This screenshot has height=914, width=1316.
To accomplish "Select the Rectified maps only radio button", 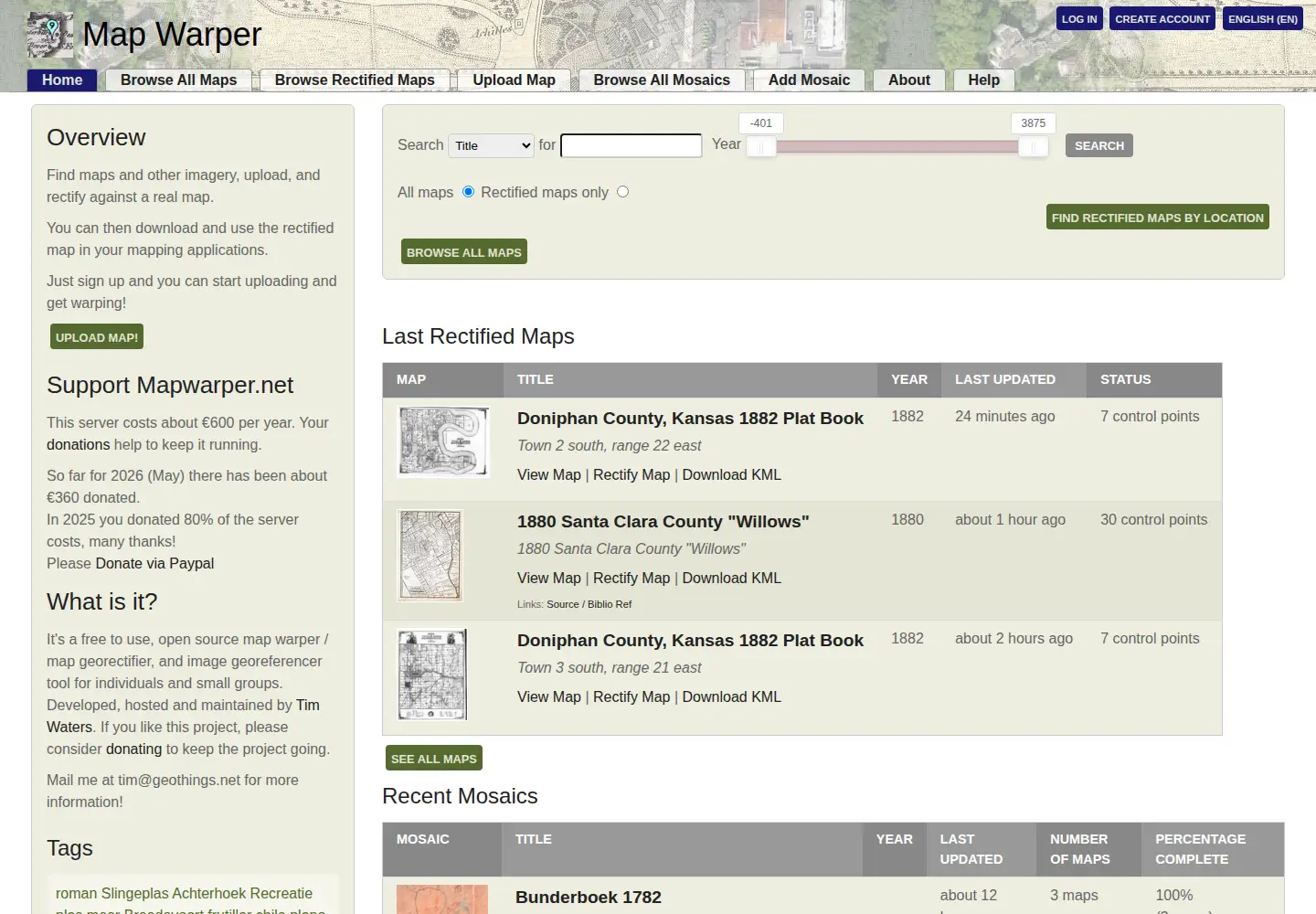I will click(x=622, y=192).
